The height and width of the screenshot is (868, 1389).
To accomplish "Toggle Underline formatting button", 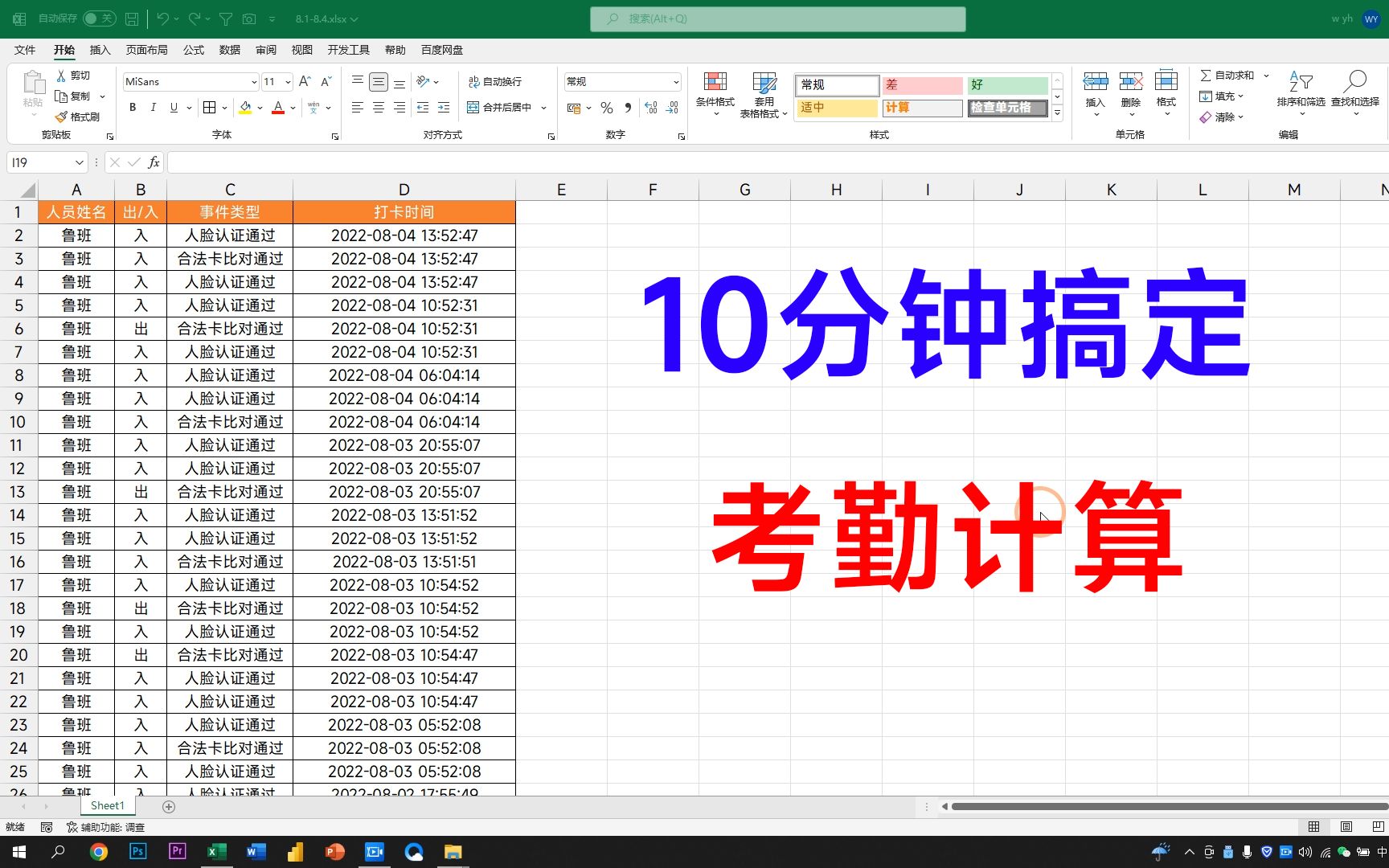I will tap(174, 107).
